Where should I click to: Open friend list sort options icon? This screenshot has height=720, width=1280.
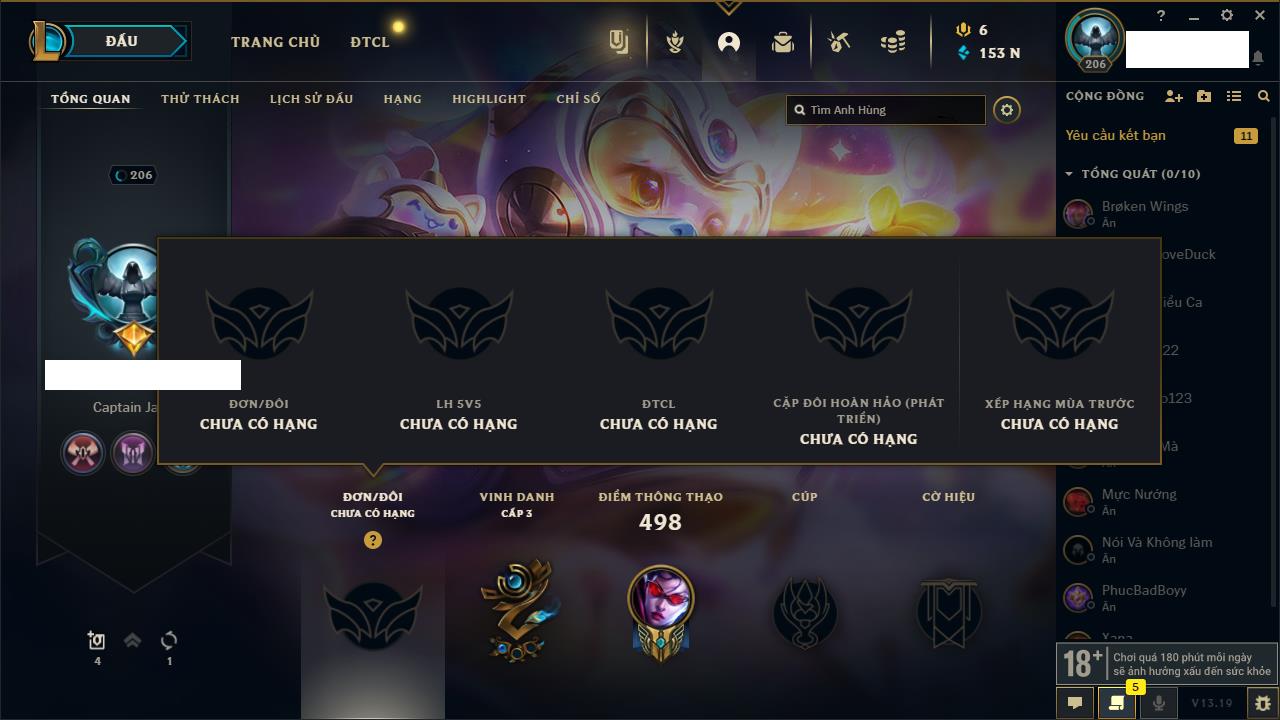point(1234,96)
